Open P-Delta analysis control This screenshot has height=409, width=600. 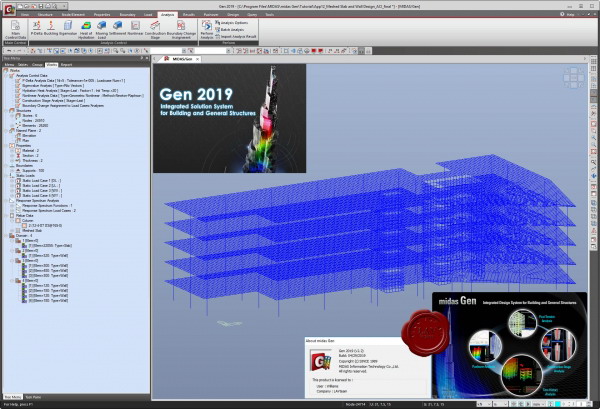[x=36, y=28]
